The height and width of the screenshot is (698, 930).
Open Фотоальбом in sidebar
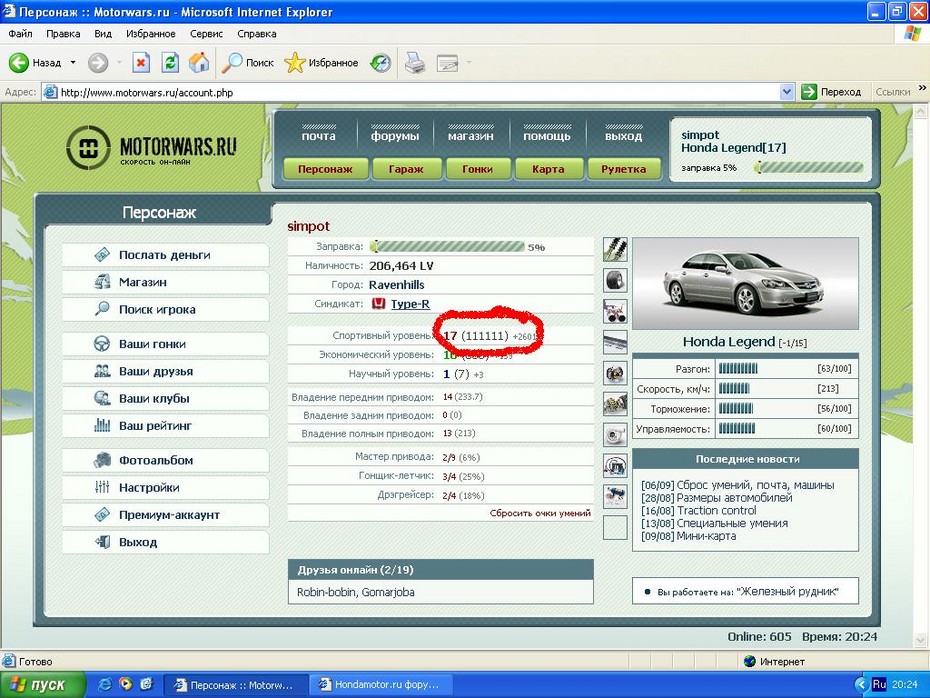(165, 460)
